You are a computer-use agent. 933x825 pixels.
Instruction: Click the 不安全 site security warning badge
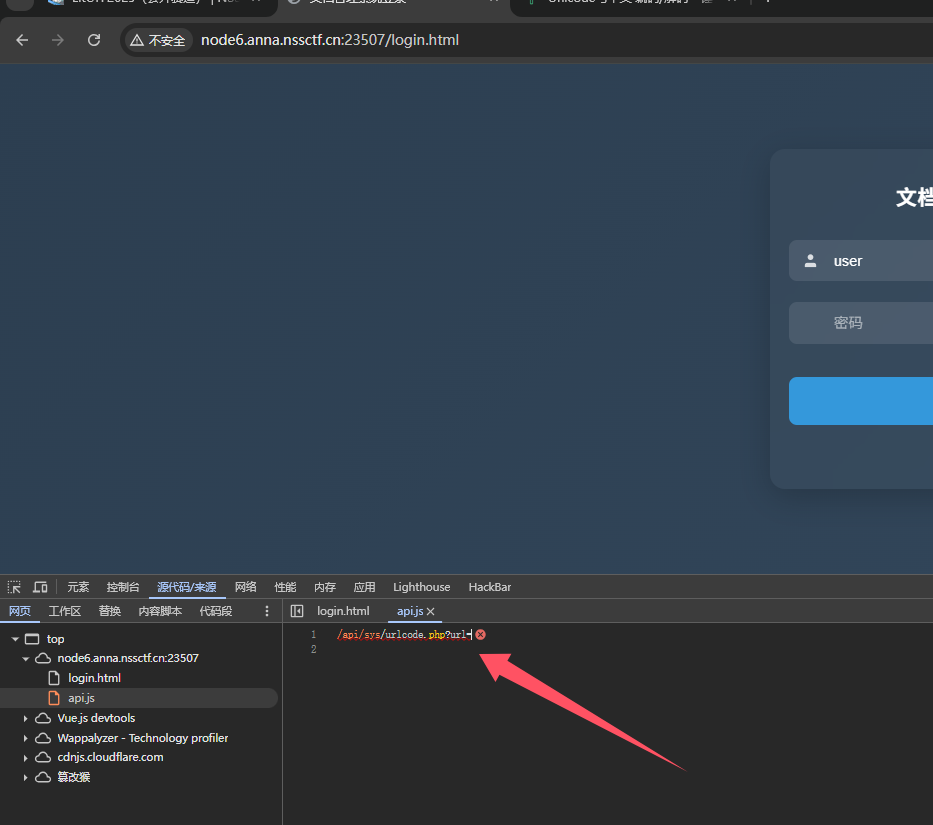point(158,40)
